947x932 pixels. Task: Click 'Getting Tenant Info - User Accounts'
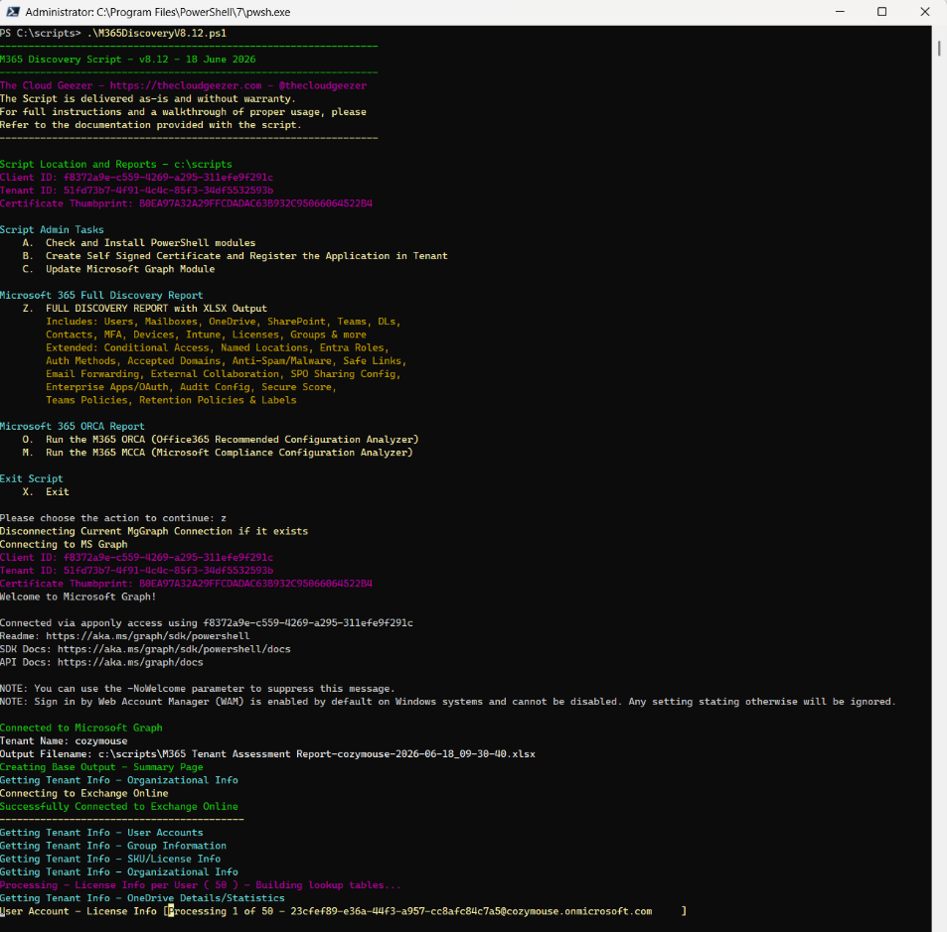point(101,833)
